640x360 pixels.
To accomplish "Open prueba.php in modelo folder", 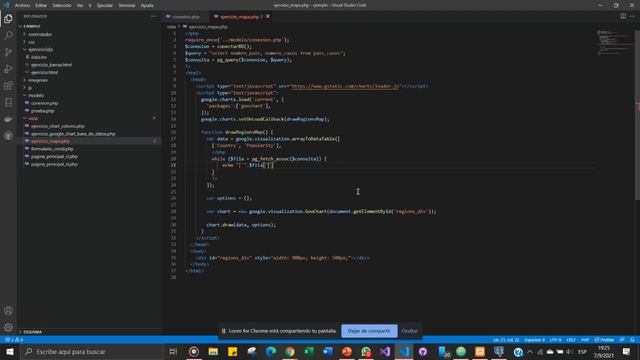I will 42,111.
